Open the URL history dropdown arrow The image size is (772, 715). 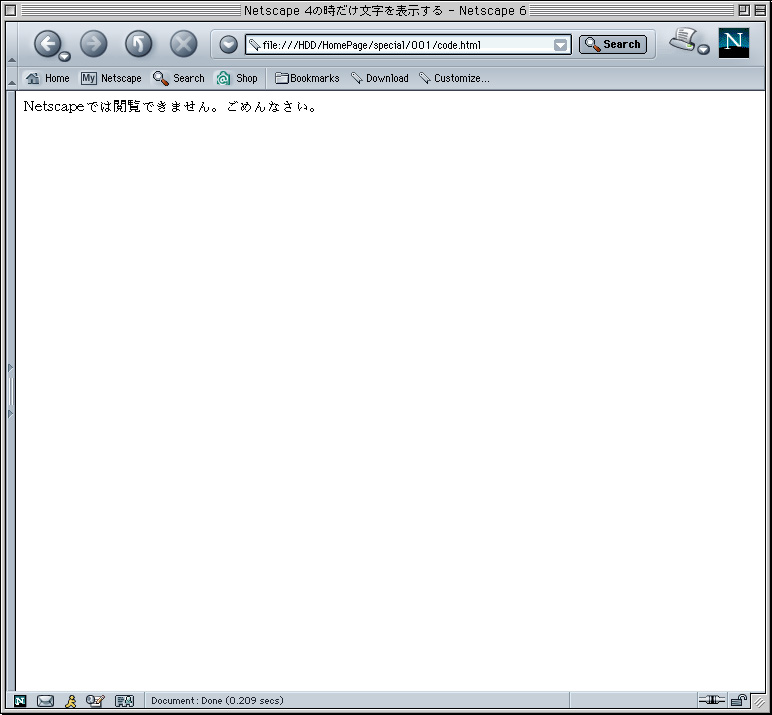click(x=560, y=45)
